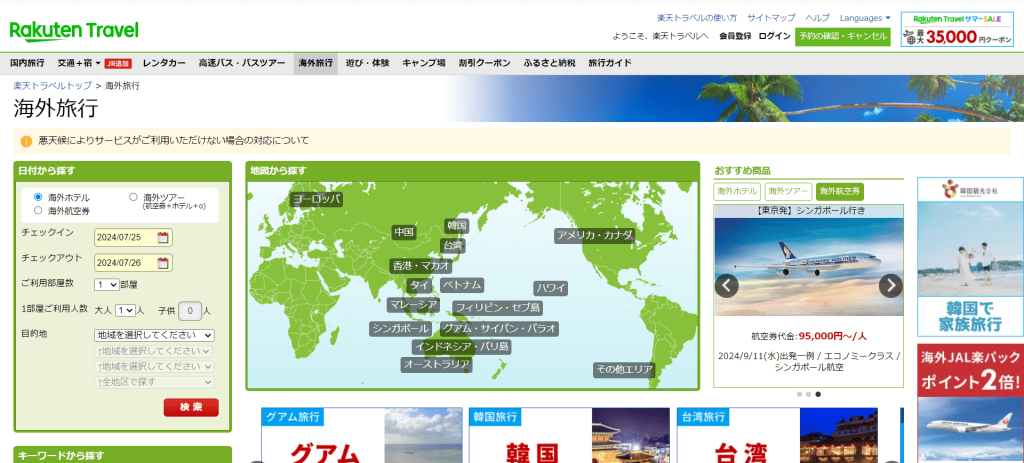Click the 子供 children count field
The height and width of the screenshot is (463, 1024).
click(189, 311)
